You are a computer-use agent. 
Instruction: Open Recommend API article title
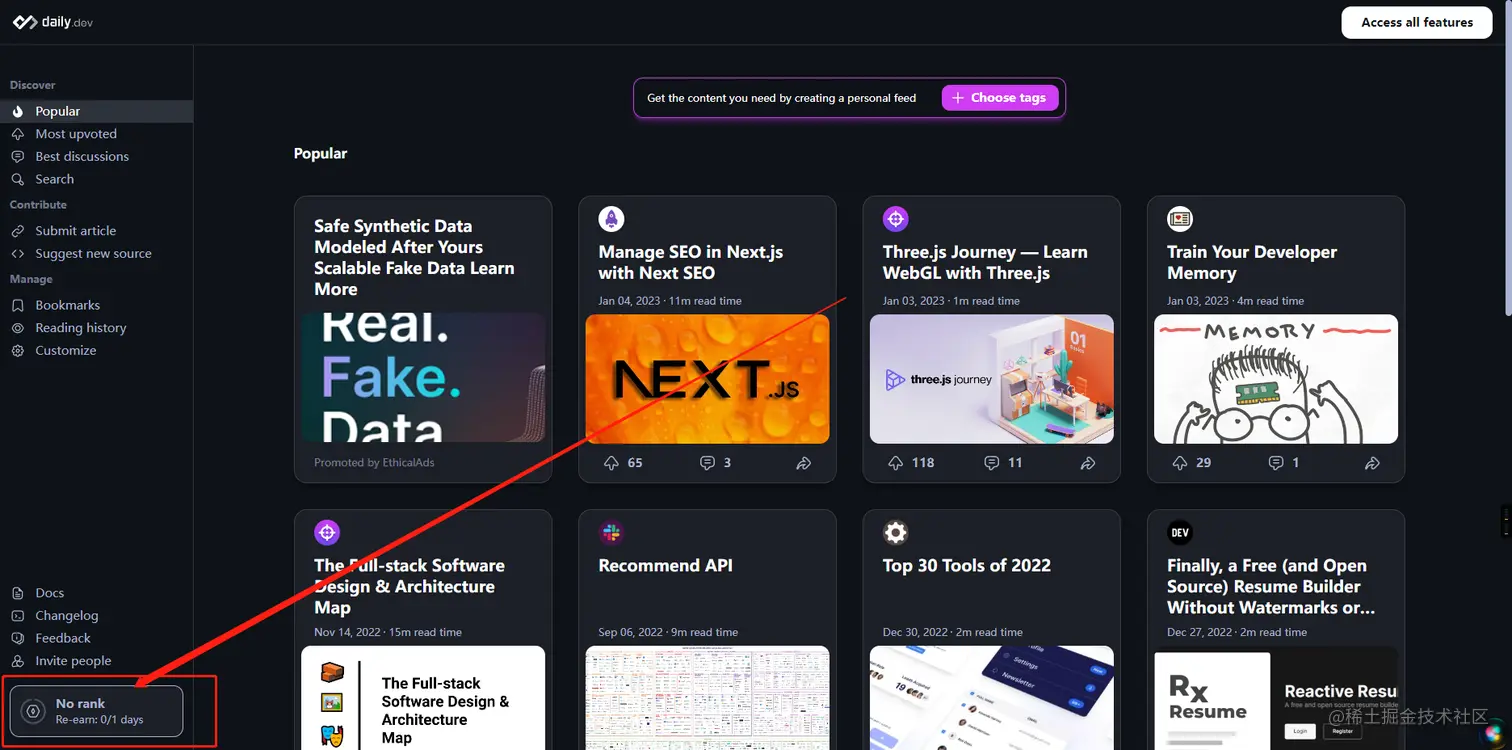click(665, 565)
